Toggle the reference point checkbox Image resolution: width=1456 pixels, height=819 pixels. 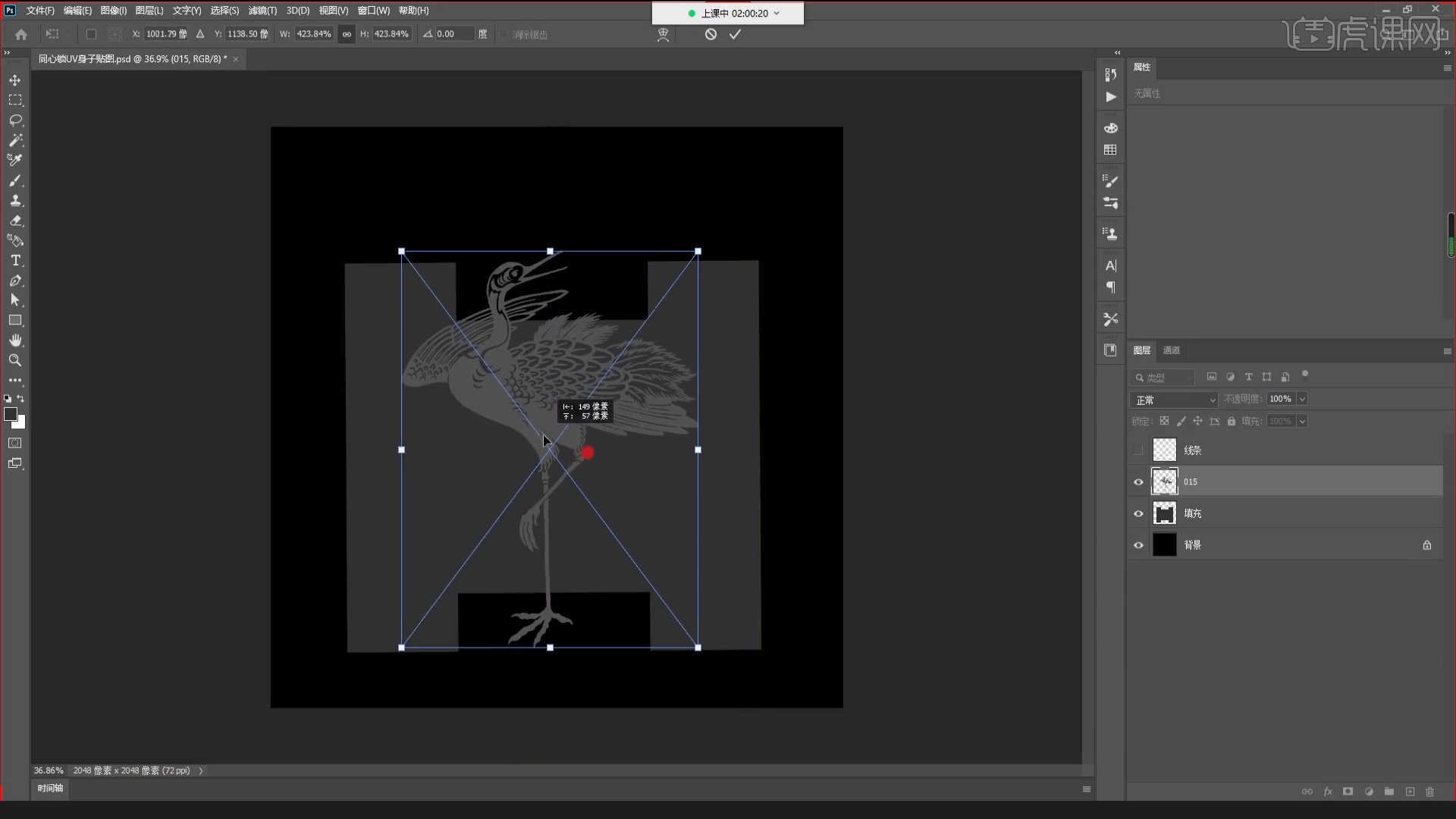coord(91,34)
